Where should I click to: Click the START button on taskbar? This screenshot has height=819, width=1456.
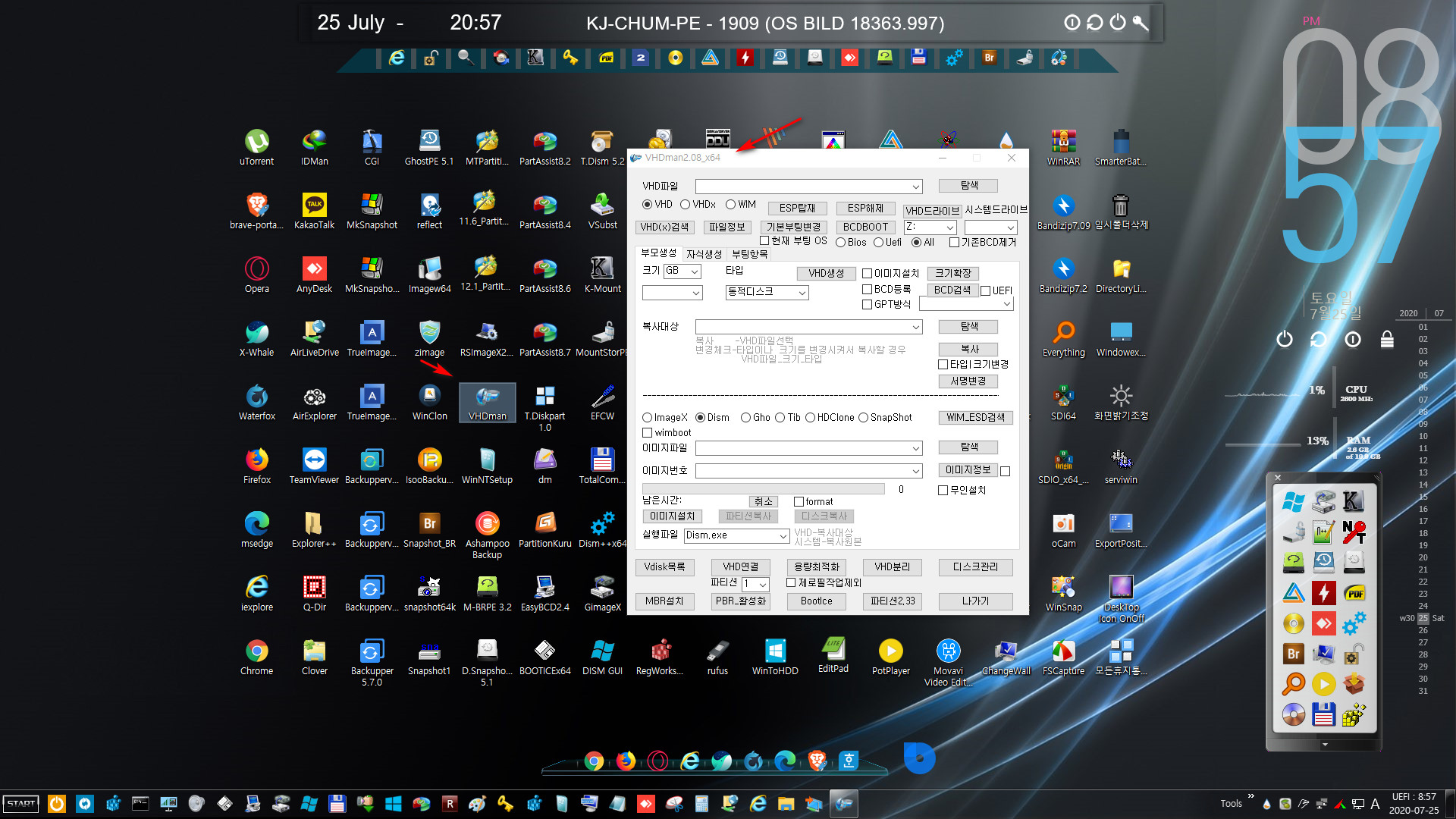tap(21, 803)
